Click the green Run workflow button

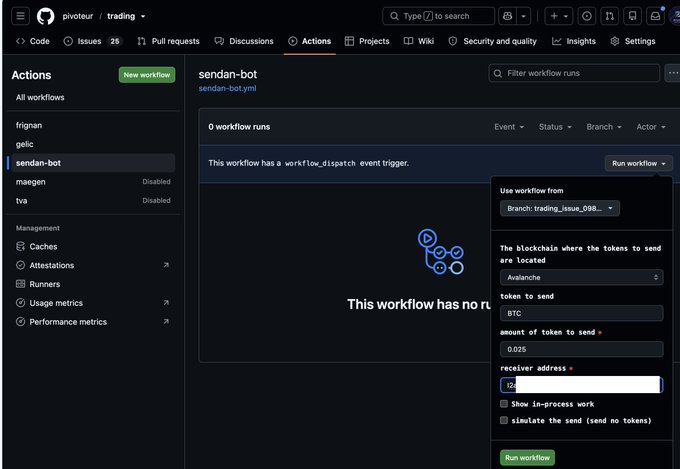527,458
